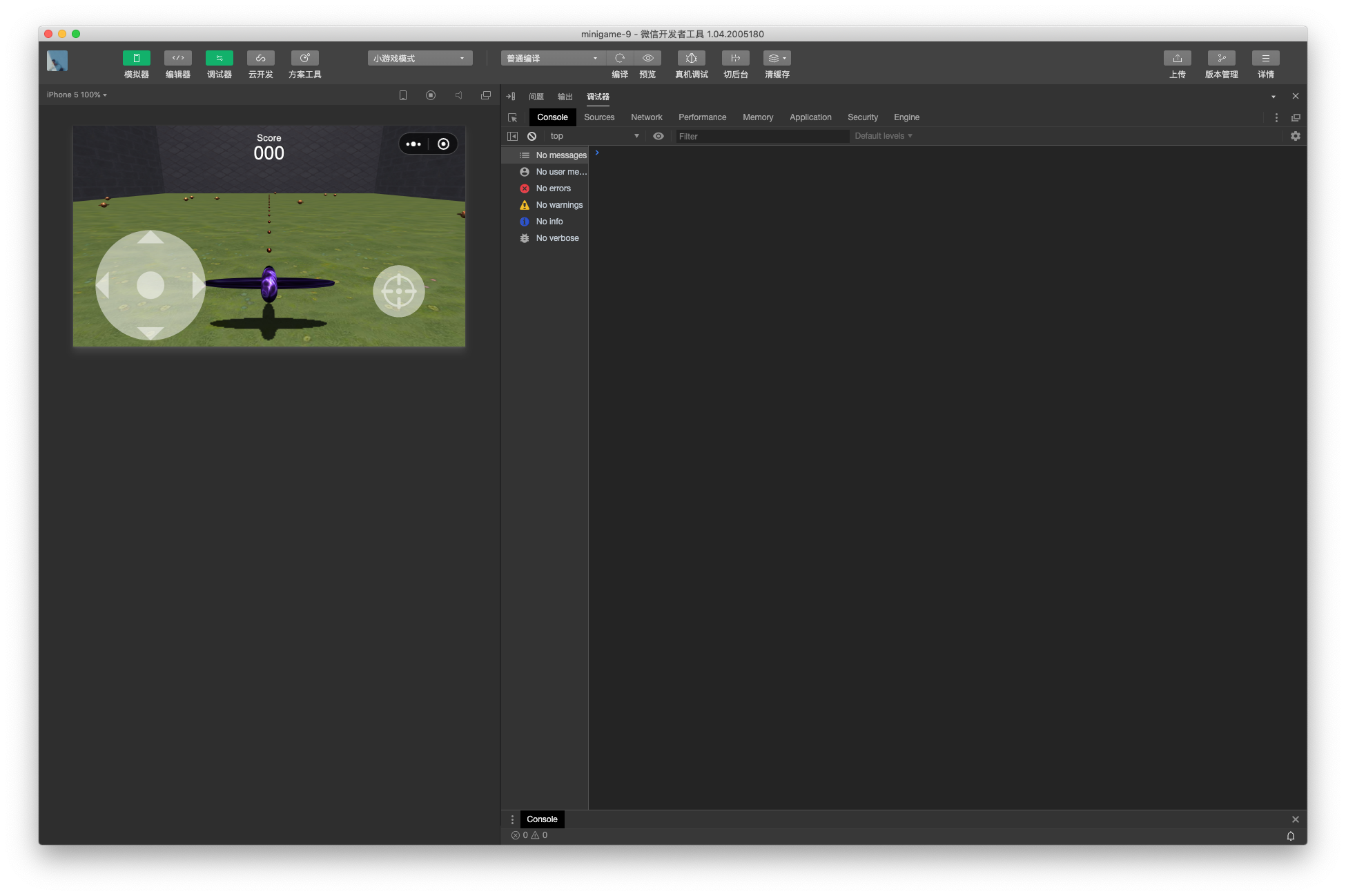Toggle the console sidebar visibility
Image resolution: width=1346 pixels, height=896 pixels.
(512, 137)
